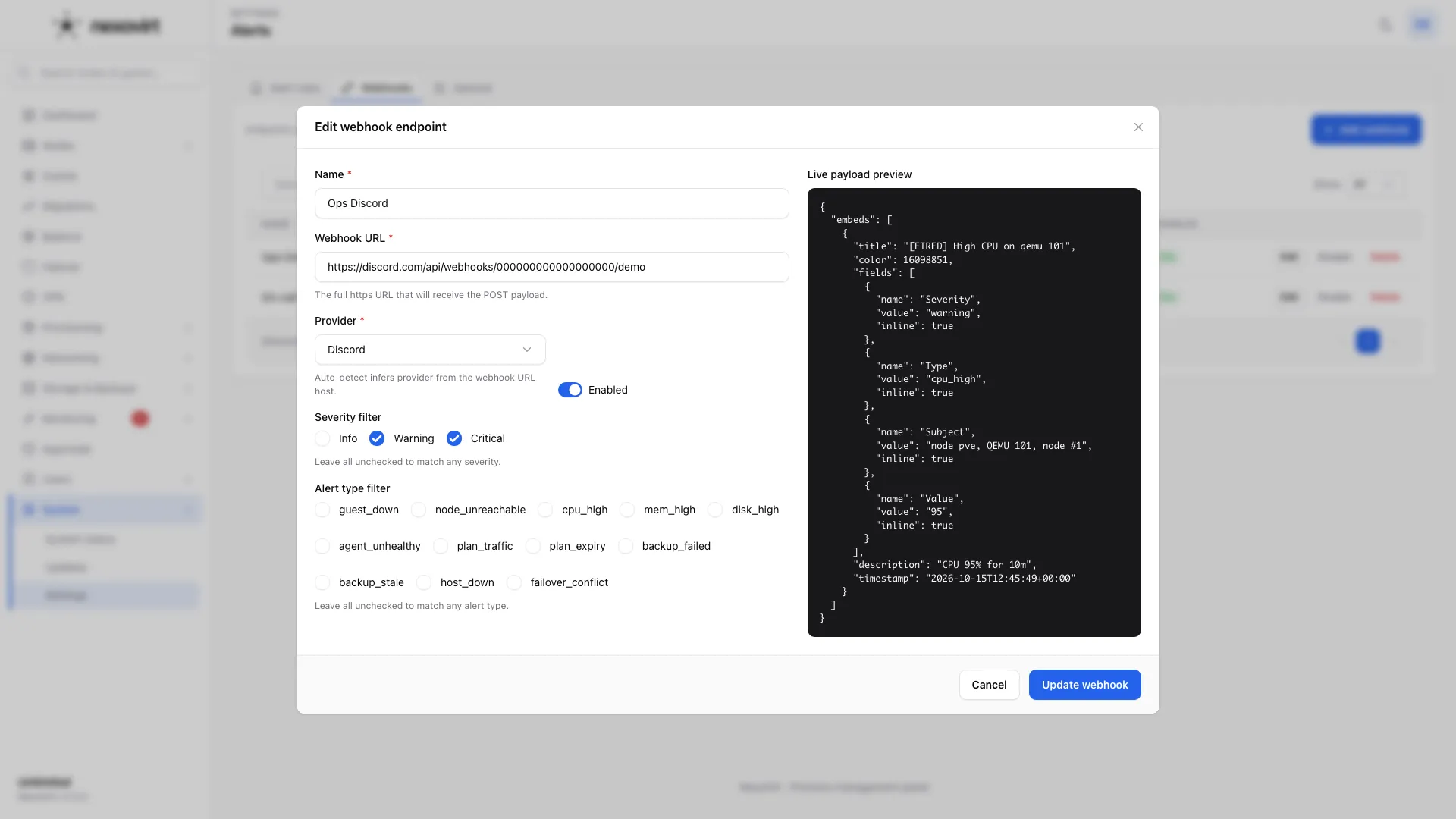This screenshot has height=819, width=1456.
Task: Open the Provider dropdown showing Discord
Action: click(430, 350)
